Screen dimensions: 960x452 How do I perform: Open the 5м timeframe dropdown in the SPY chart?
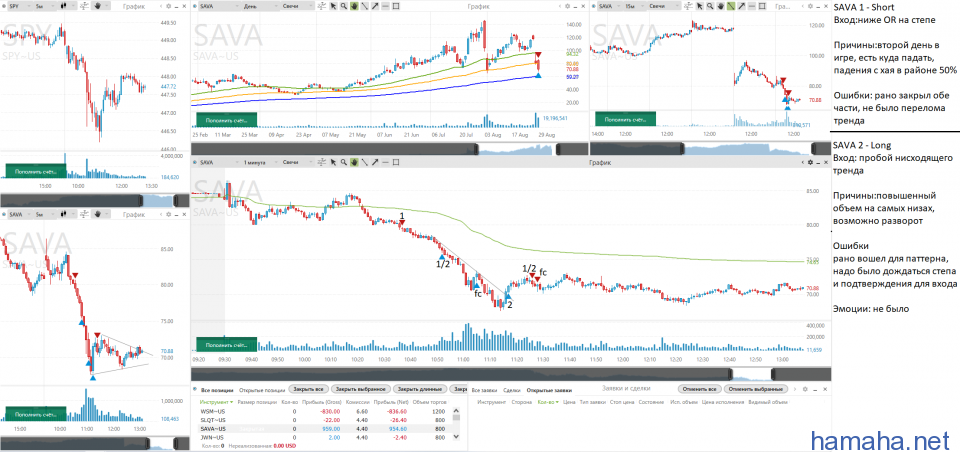pyautogui.click(x=45, y=6)
